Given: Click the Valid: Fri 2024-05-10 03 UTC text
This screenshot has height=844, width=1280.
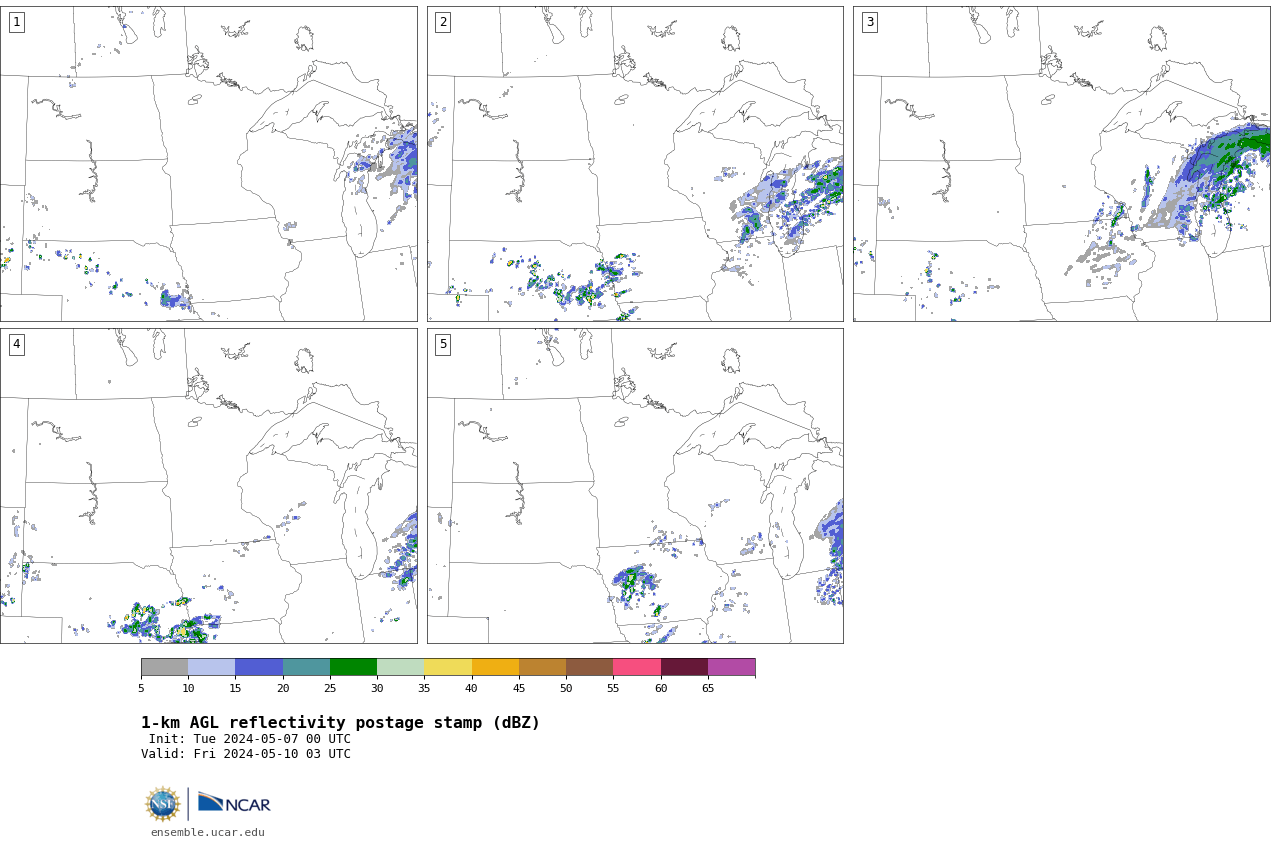Looking at the screenshot, I should [x=246, y=754].
